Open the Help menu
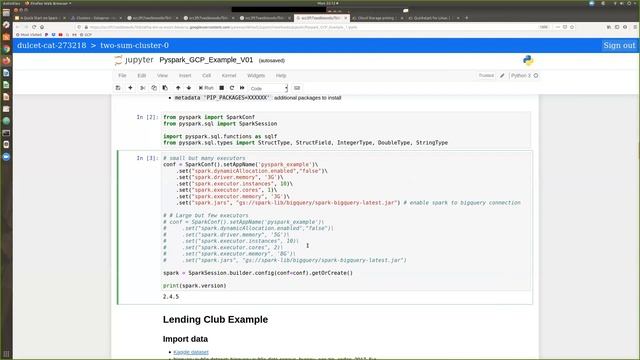Screen dimensions: 640x360 pyautogui.click(x=281, y=76)
